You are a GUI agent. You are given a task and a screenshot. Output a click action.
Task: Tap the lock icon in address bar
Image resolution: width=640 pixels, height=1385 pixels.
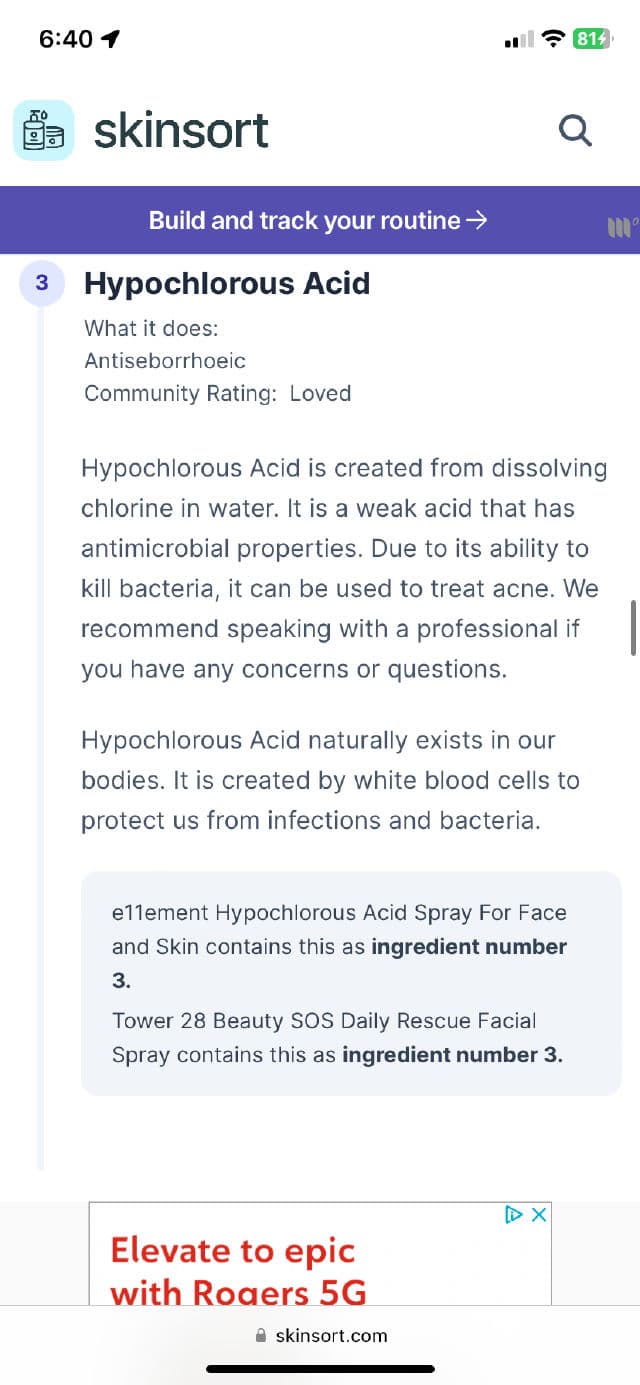[262, 1336]
